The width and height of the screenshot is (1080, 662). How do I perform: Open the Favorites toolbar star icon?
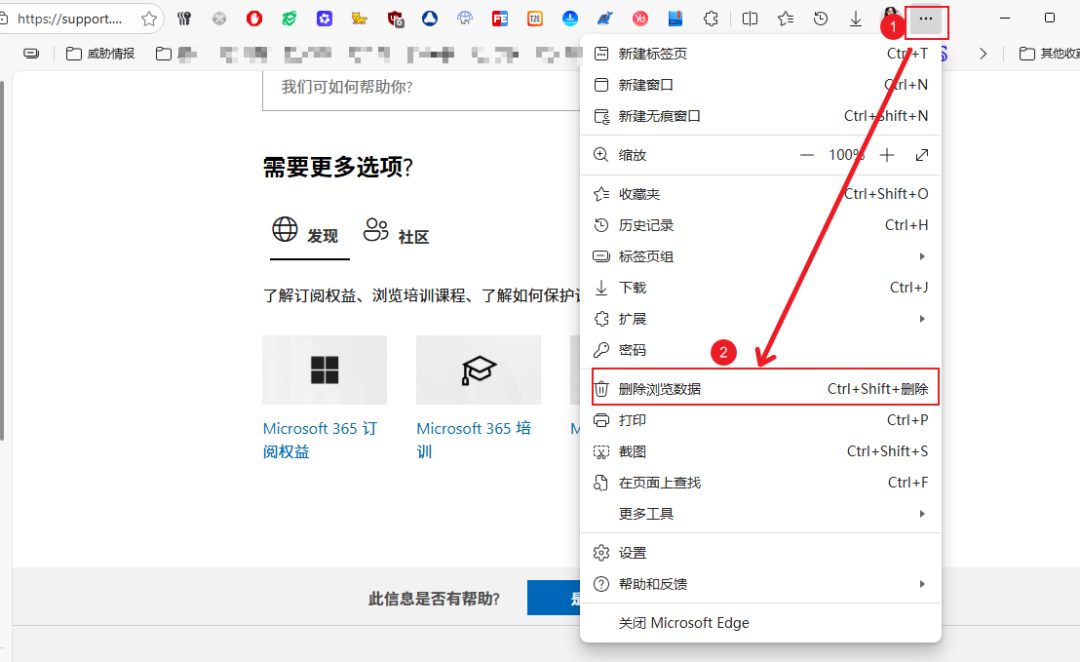(785, 19)
